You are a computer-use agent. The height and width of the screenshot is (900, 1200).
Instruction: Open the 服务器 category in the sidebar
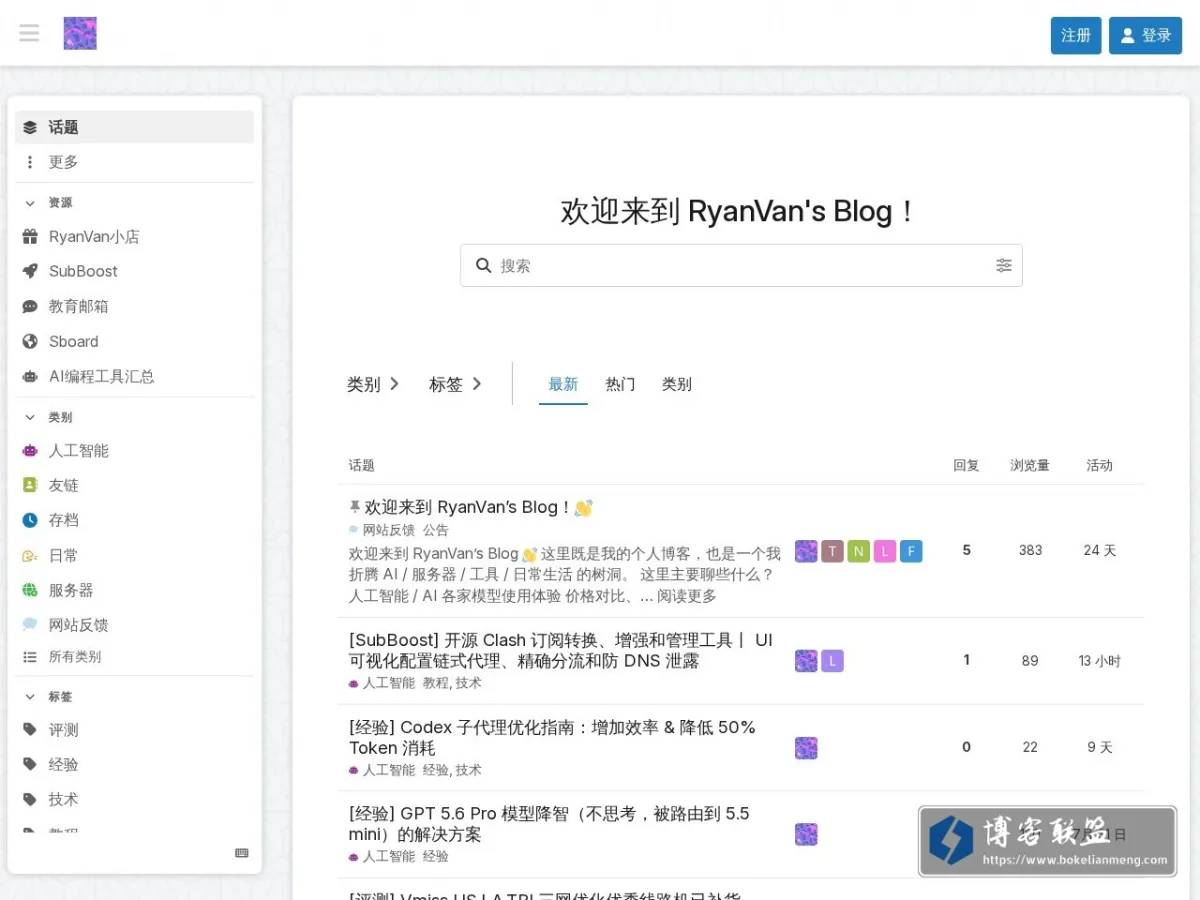point(134,590)
